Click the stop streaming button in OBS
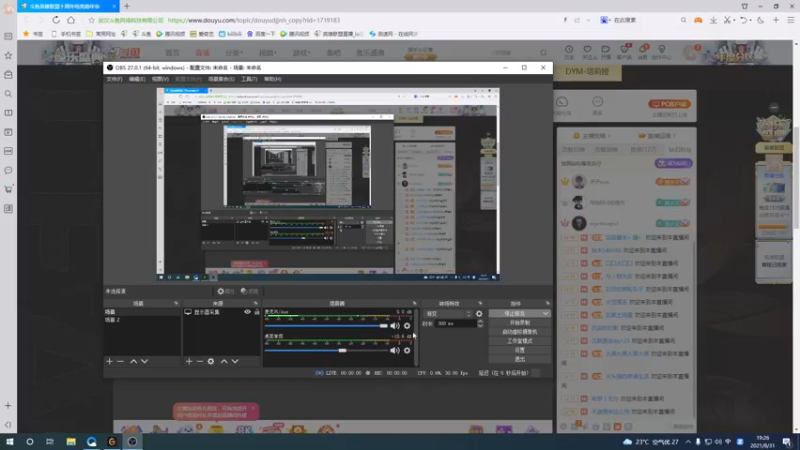The width and height of the screenshot is (800, 450). pyautogui.click(x=514, y=313)
